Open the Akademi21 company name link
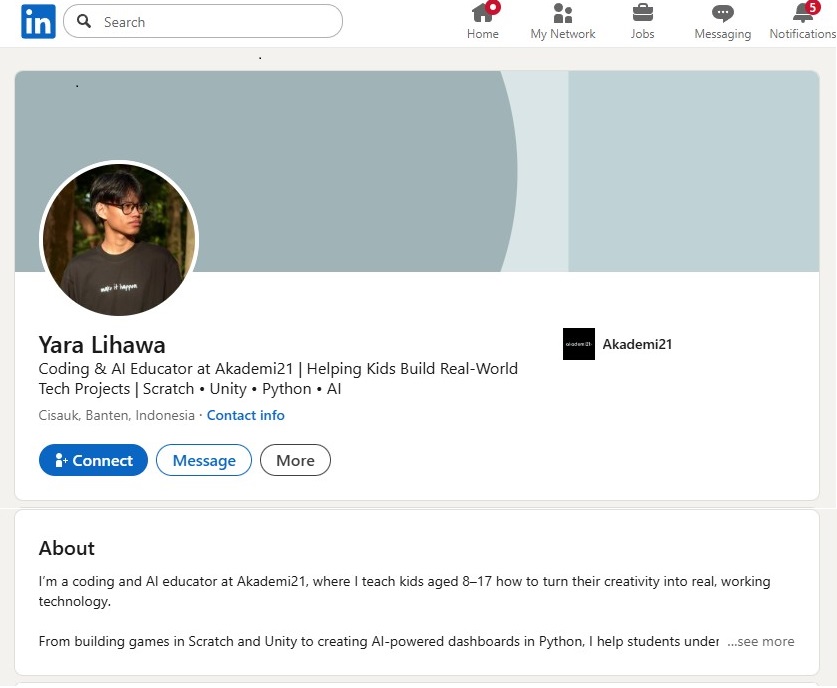 (x=637, y=344)
